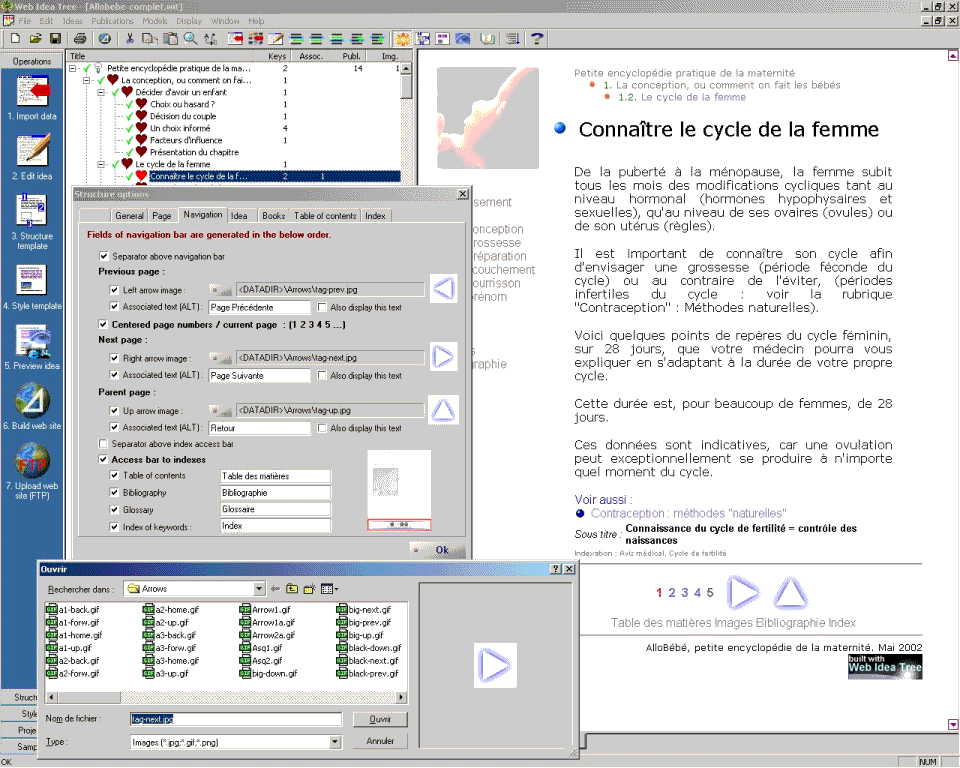Open the Publications menu

click(x=112, y=21)
